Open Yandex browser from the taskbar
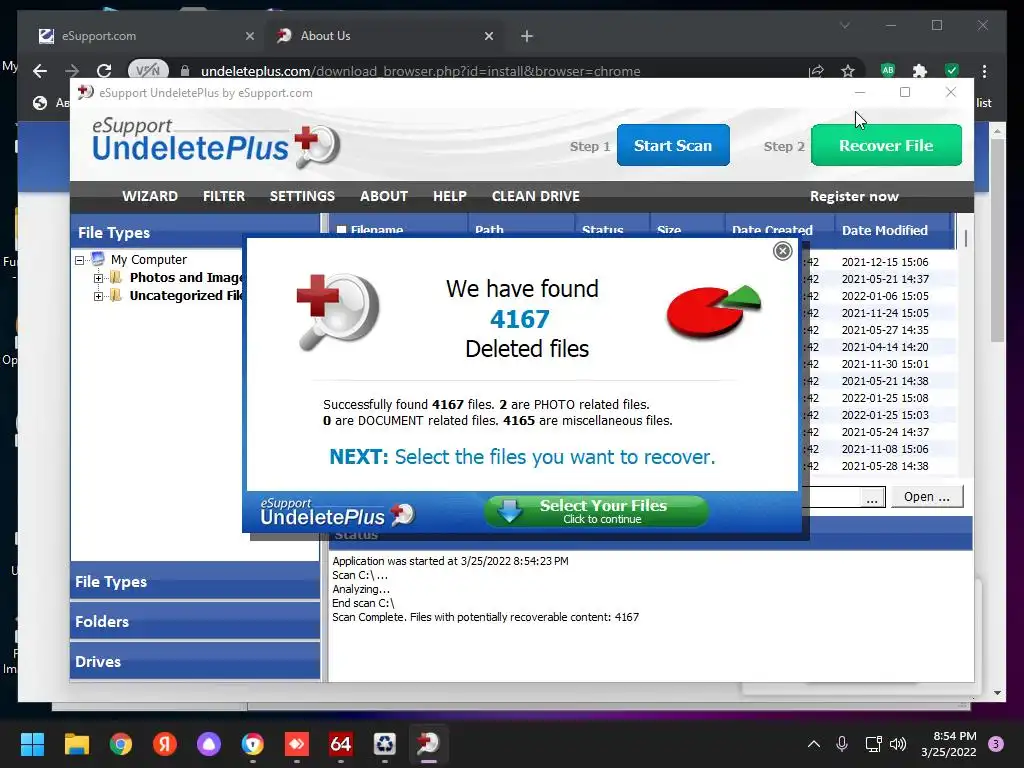Viewport: 1024px width, 768px height. [165, 744]
